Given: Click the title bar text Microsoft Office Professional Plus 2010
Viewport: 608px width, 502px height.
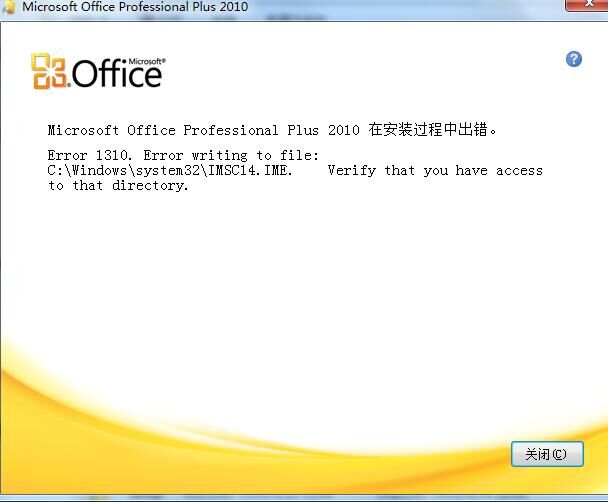Looking at the screenshot, I should tap(135, 7).
